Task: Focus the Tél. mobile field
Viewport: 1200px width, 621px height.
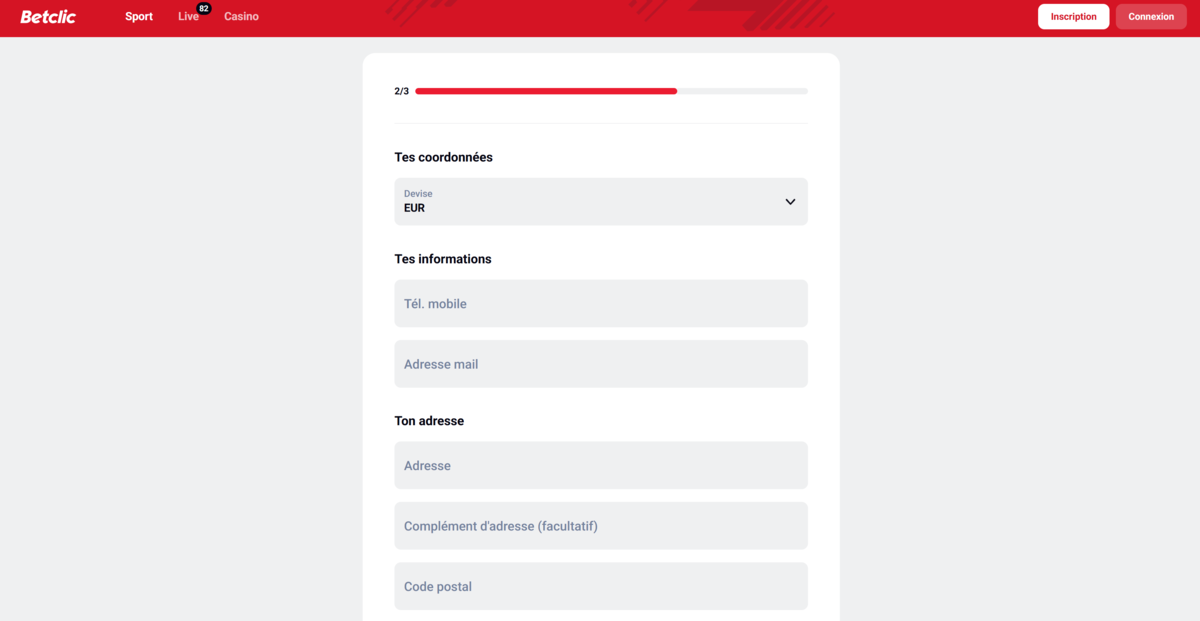Action: pyautogui.click(x=600, y=304)
